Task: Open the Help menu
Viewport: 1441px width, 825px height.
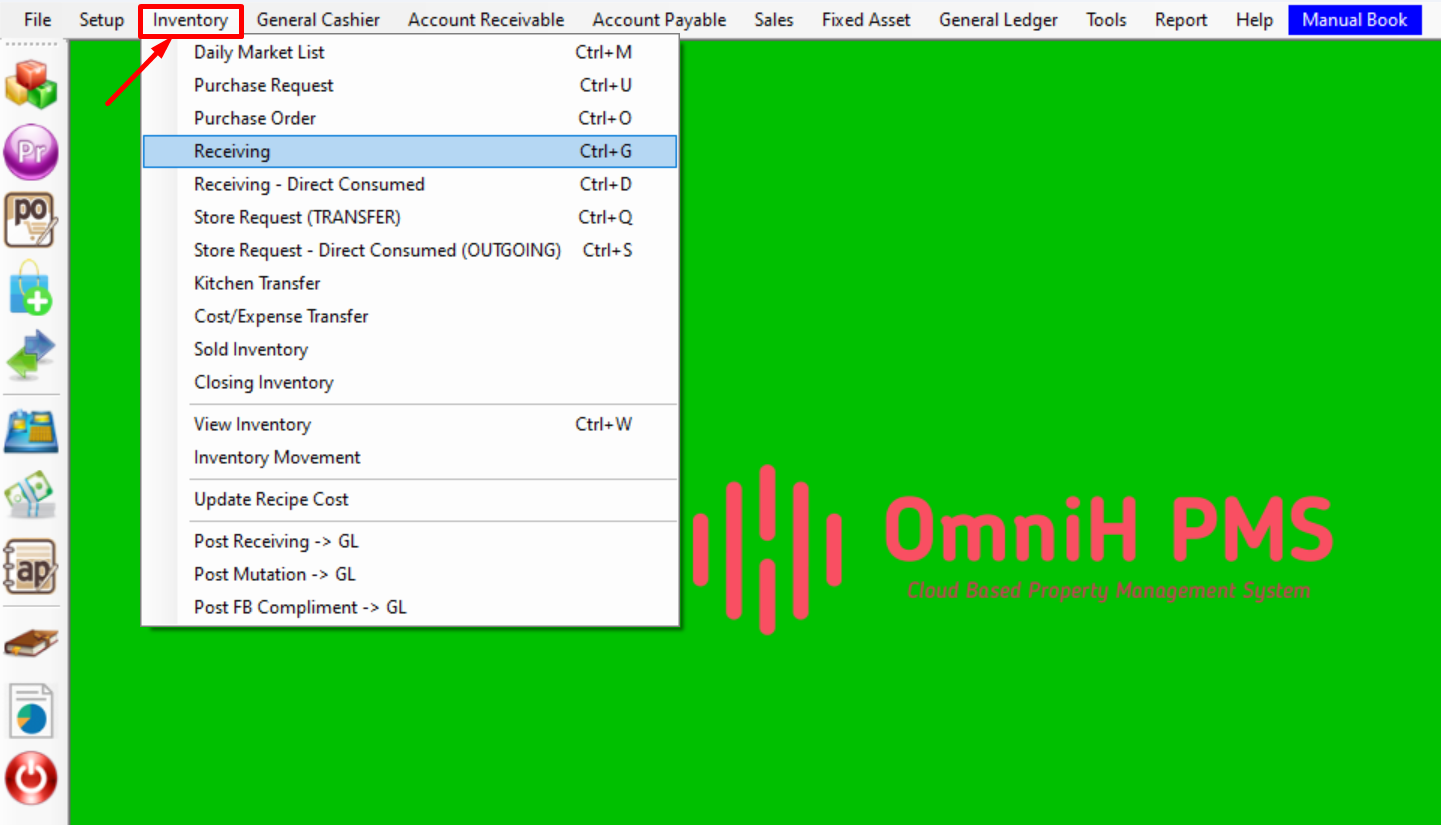Action: (x=1254, y=20)
